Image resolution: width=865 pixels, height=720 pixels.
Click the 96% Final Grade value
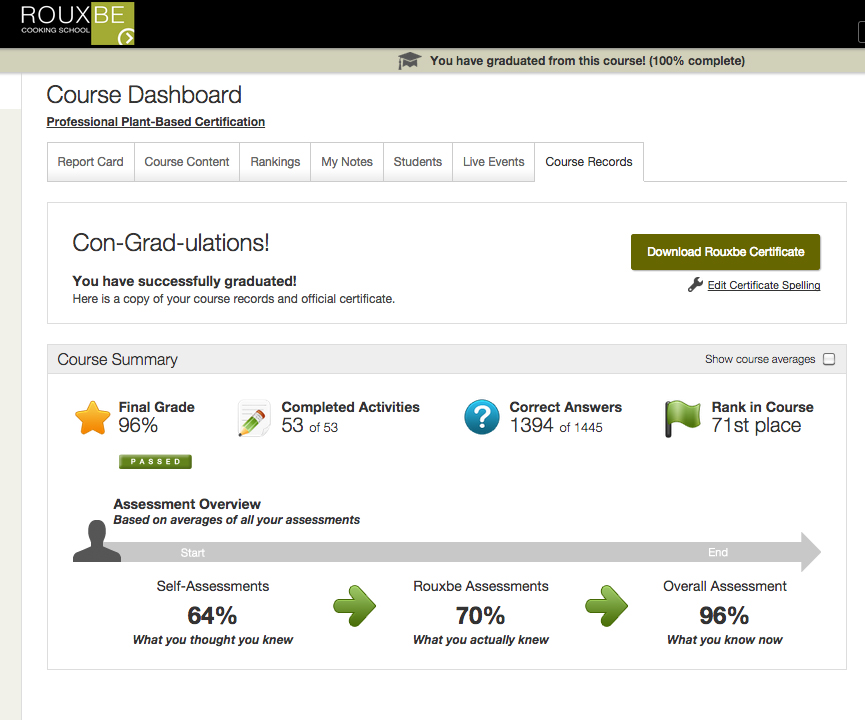(138, 425)
